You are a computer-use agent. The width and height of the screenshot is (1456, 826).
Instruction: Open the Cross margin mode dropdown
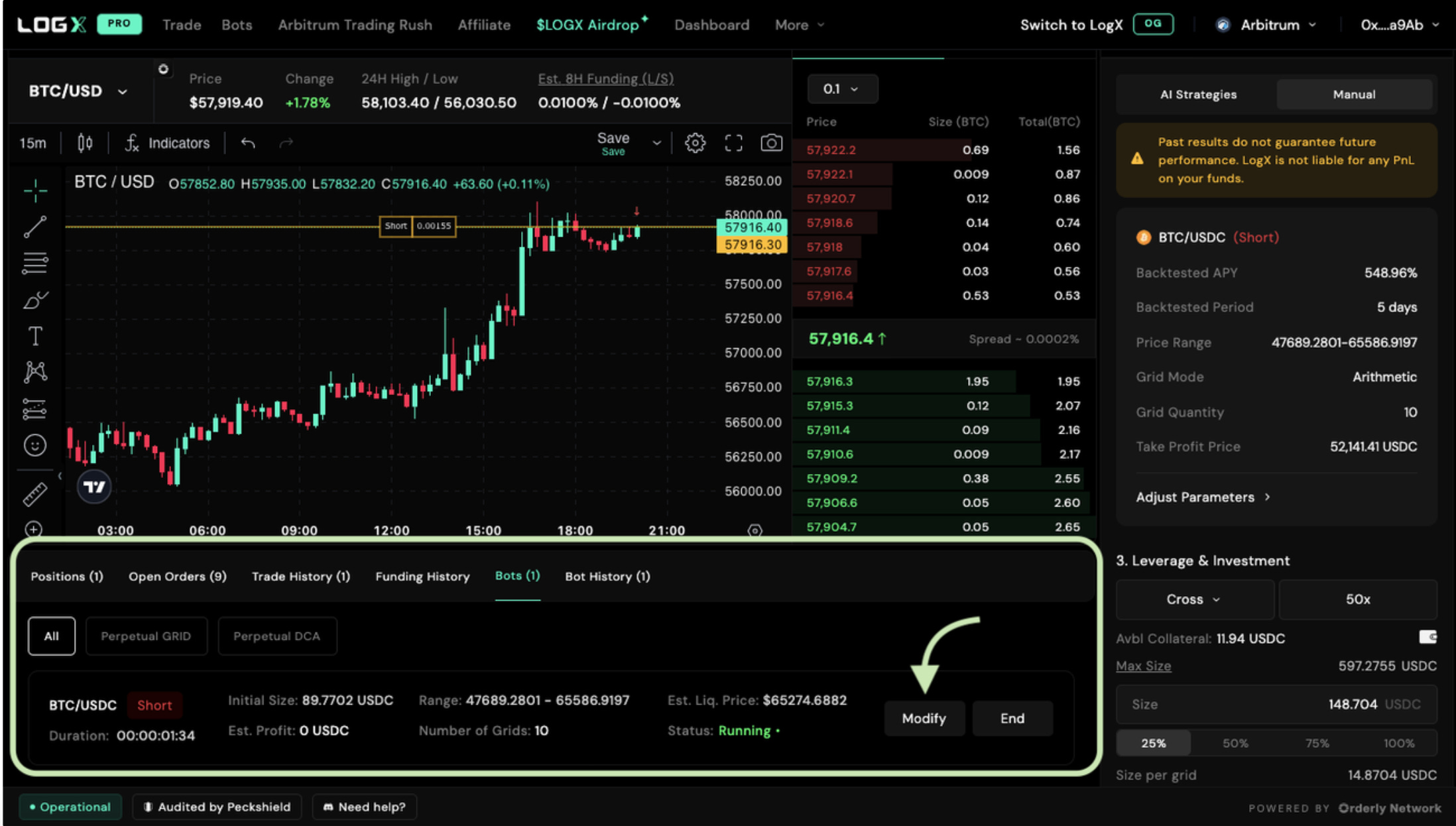[x=1194, y=599]
